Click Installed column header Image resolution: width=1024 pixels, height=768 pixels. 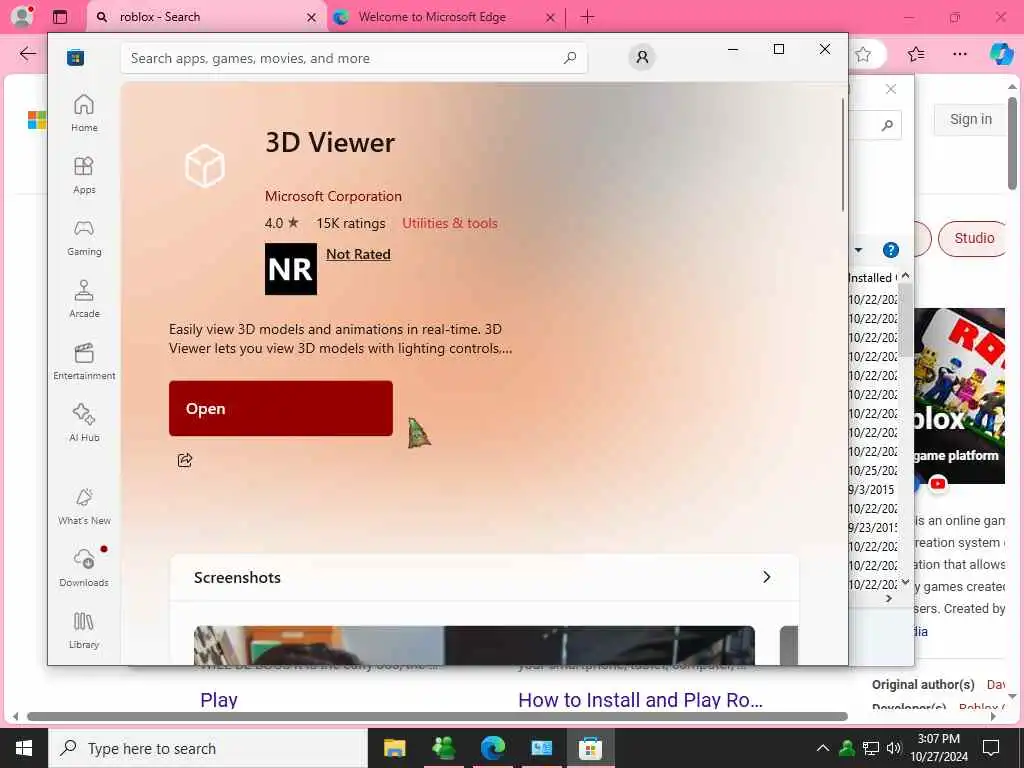872,278
